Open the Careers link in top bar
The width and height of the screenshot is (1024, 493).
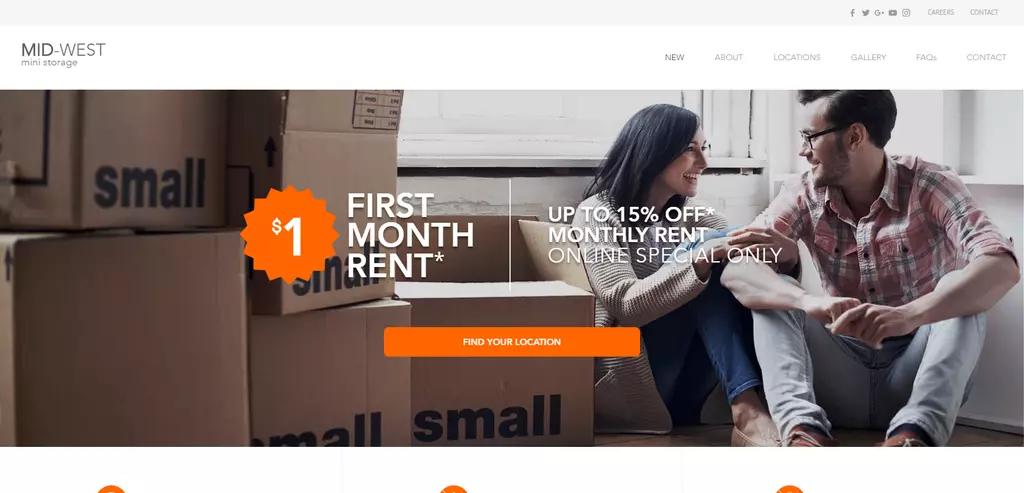tap(940, 12)
